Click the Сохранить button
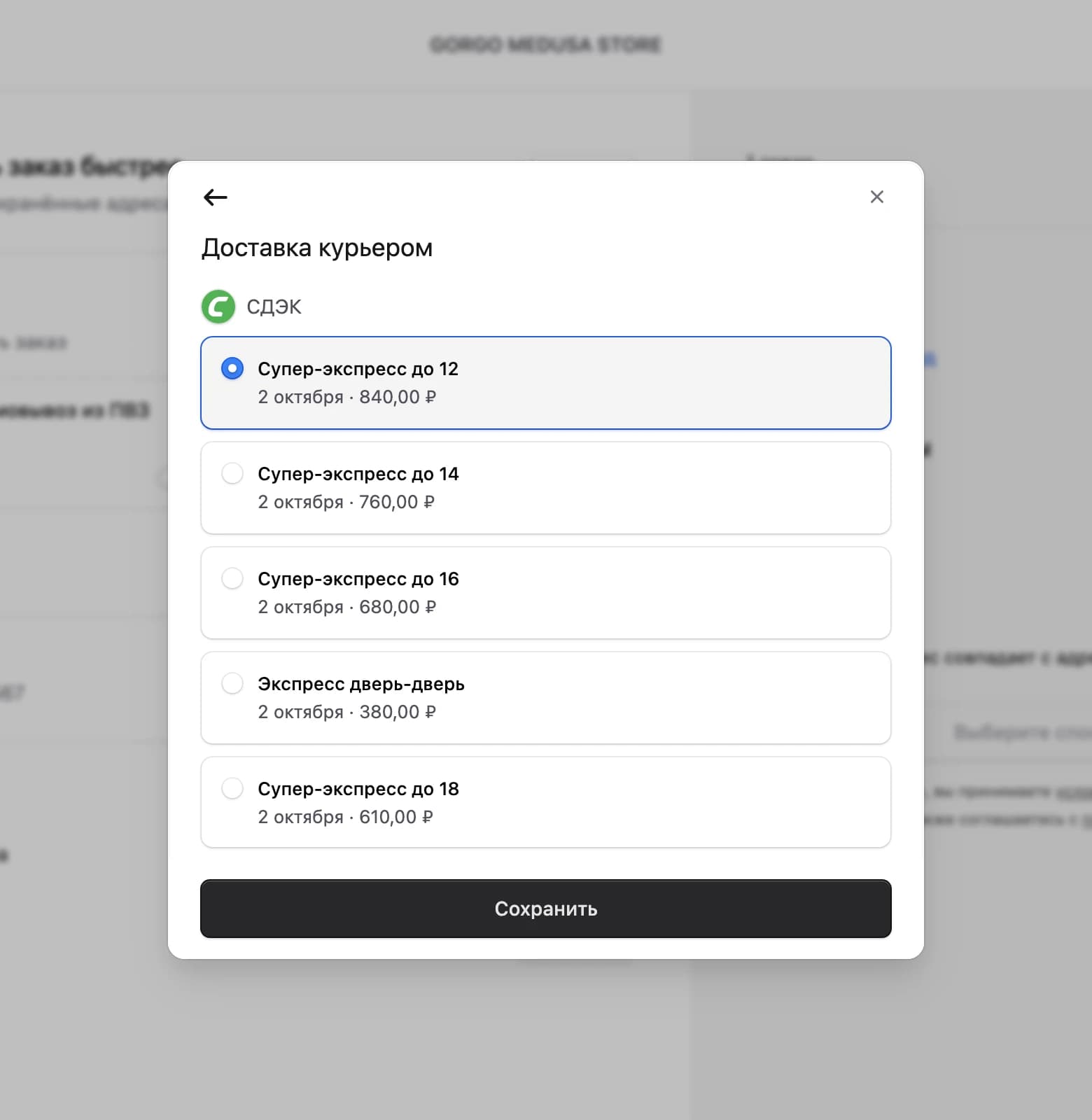This screenshot has height=1120, width=1092. tap(546, 909)
